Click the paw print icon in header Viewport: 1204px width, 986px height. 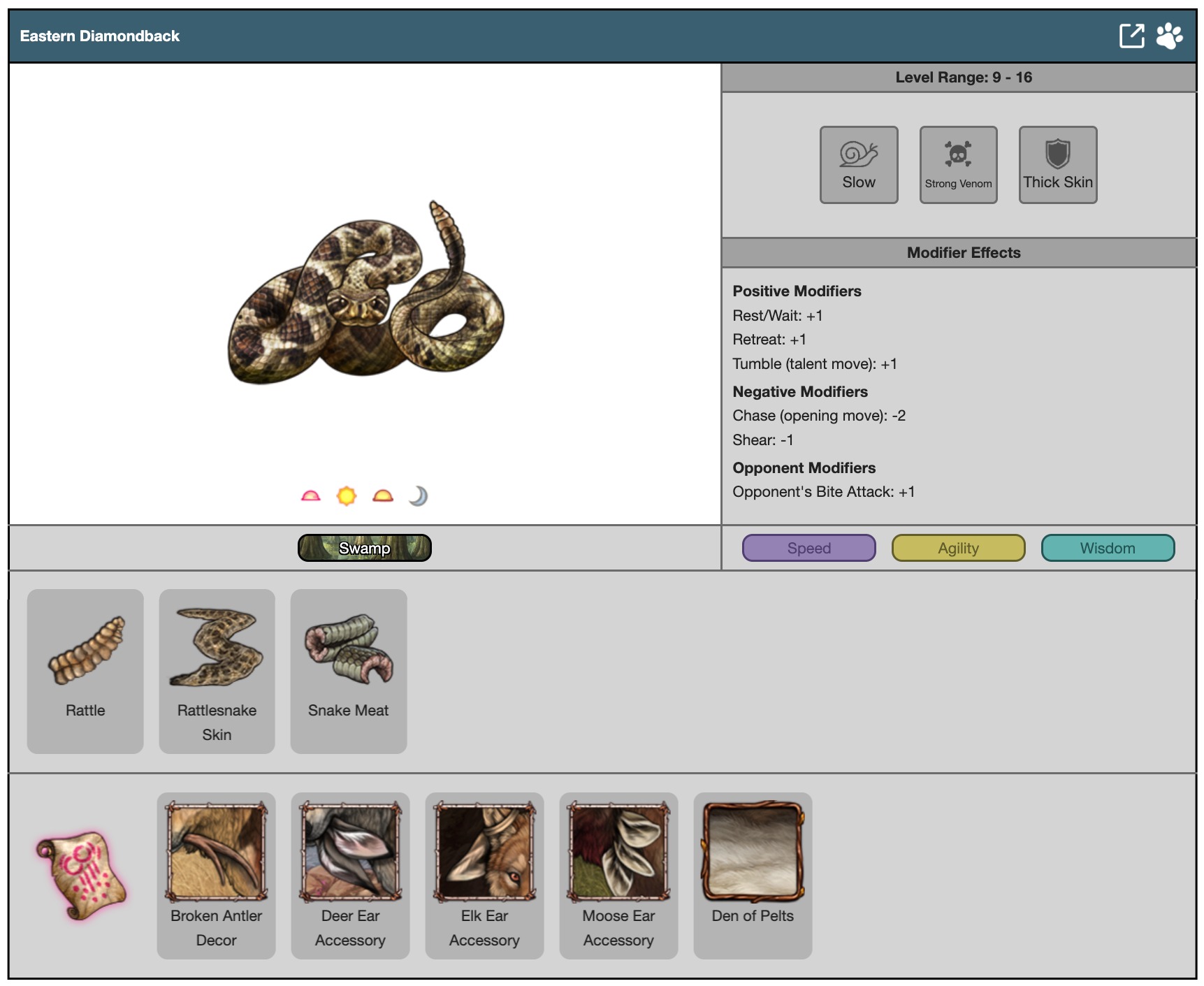click(x=1169, y=36)
